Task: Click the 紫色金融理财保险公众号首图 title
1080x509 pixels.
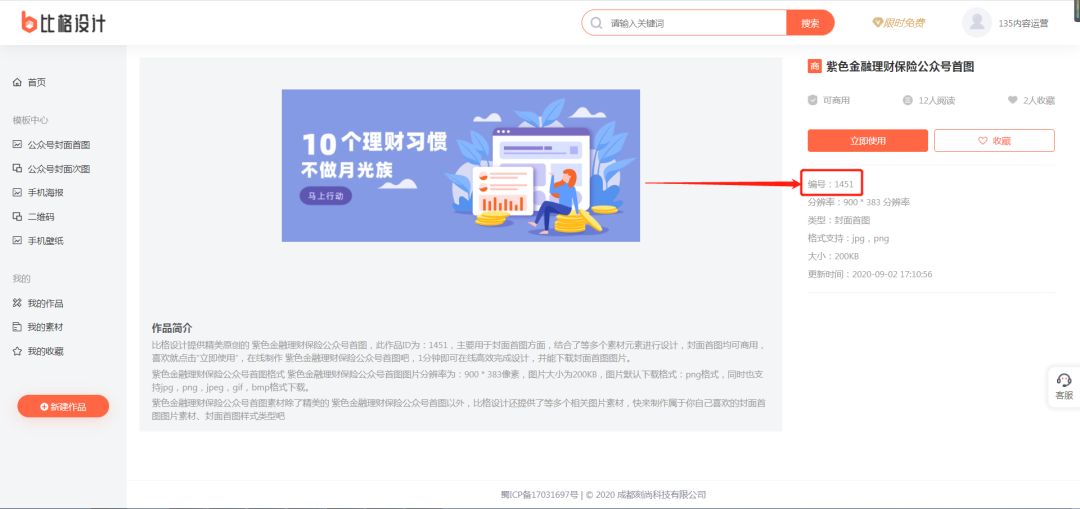Action: (x=900, y=67)
